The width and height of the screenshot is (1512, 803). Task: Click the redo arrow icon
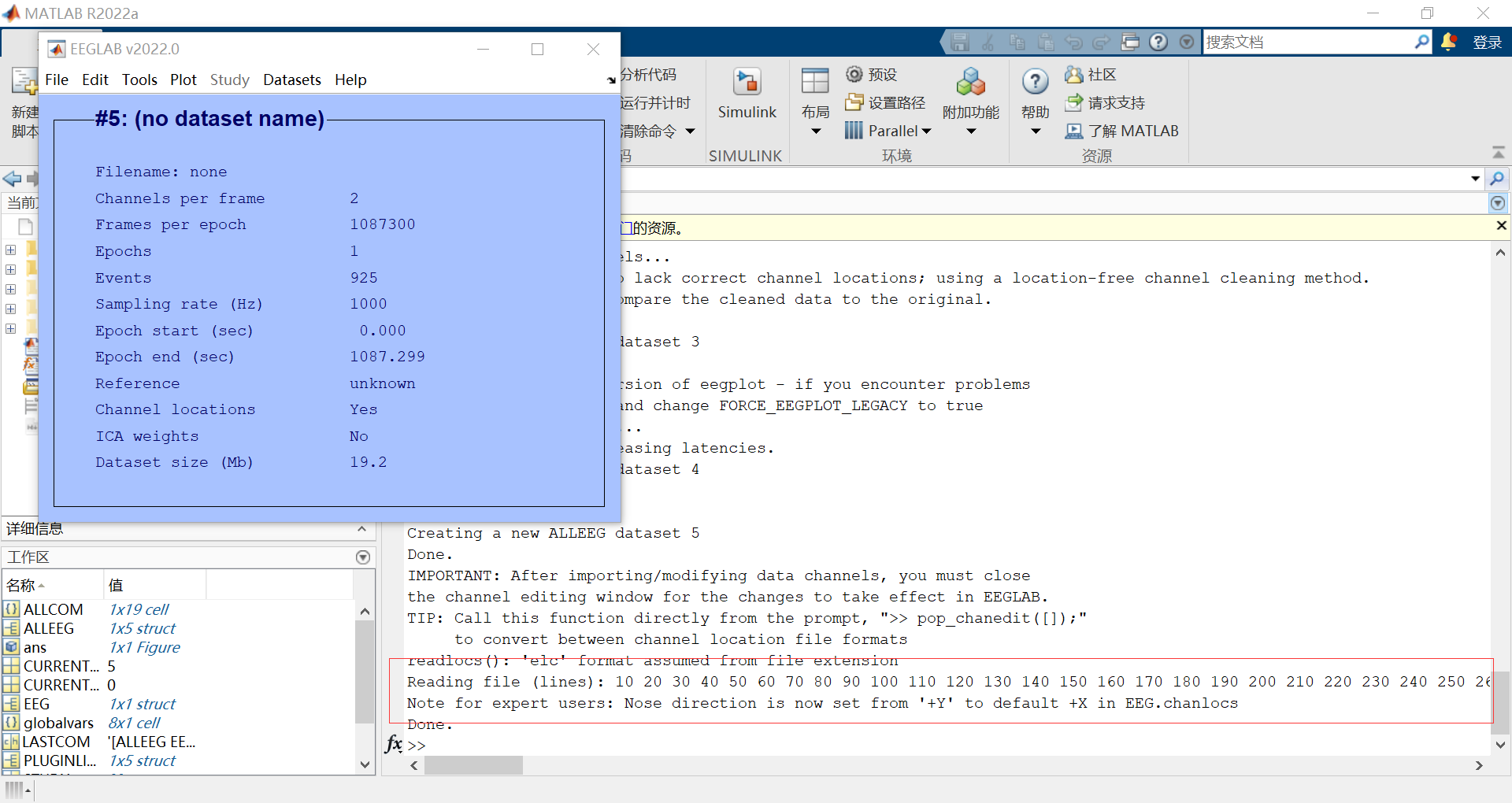[1102, 42]
